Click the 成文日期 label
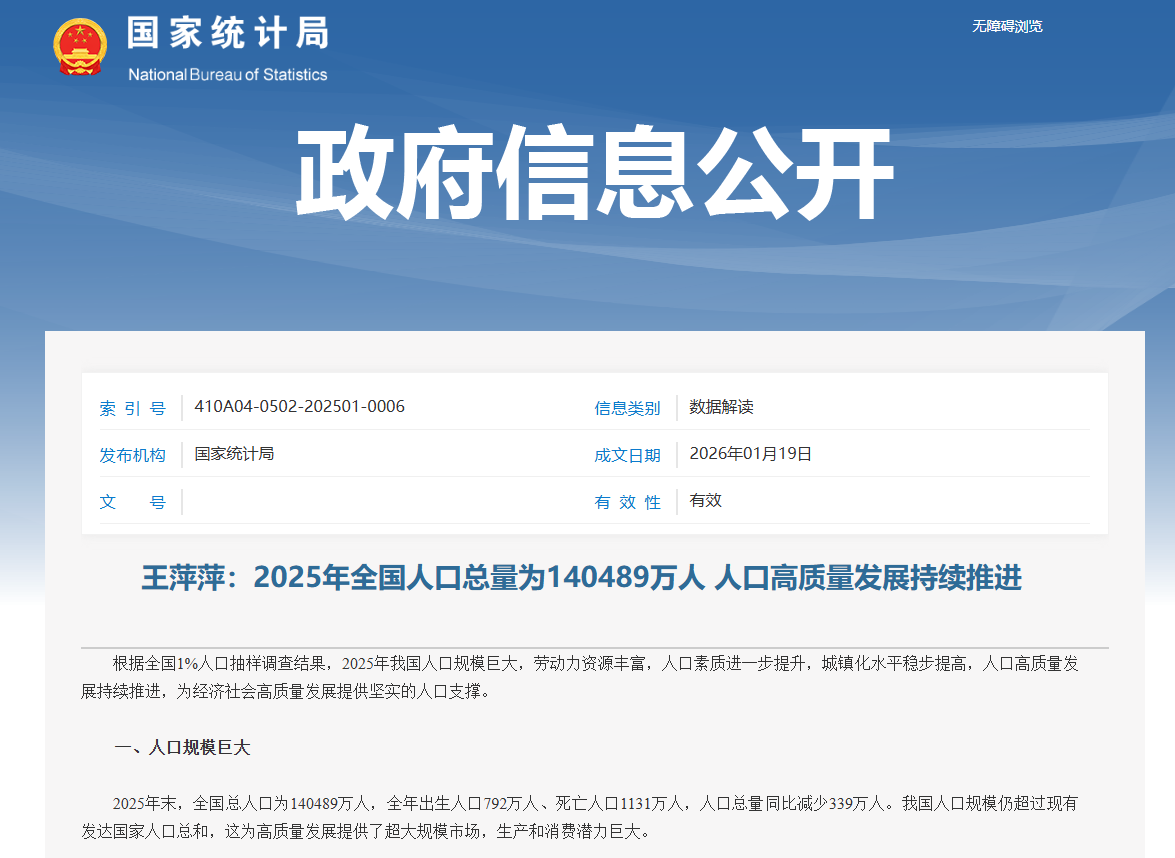The height and width of the screenshot is (858, 1175). coord(627,455)
